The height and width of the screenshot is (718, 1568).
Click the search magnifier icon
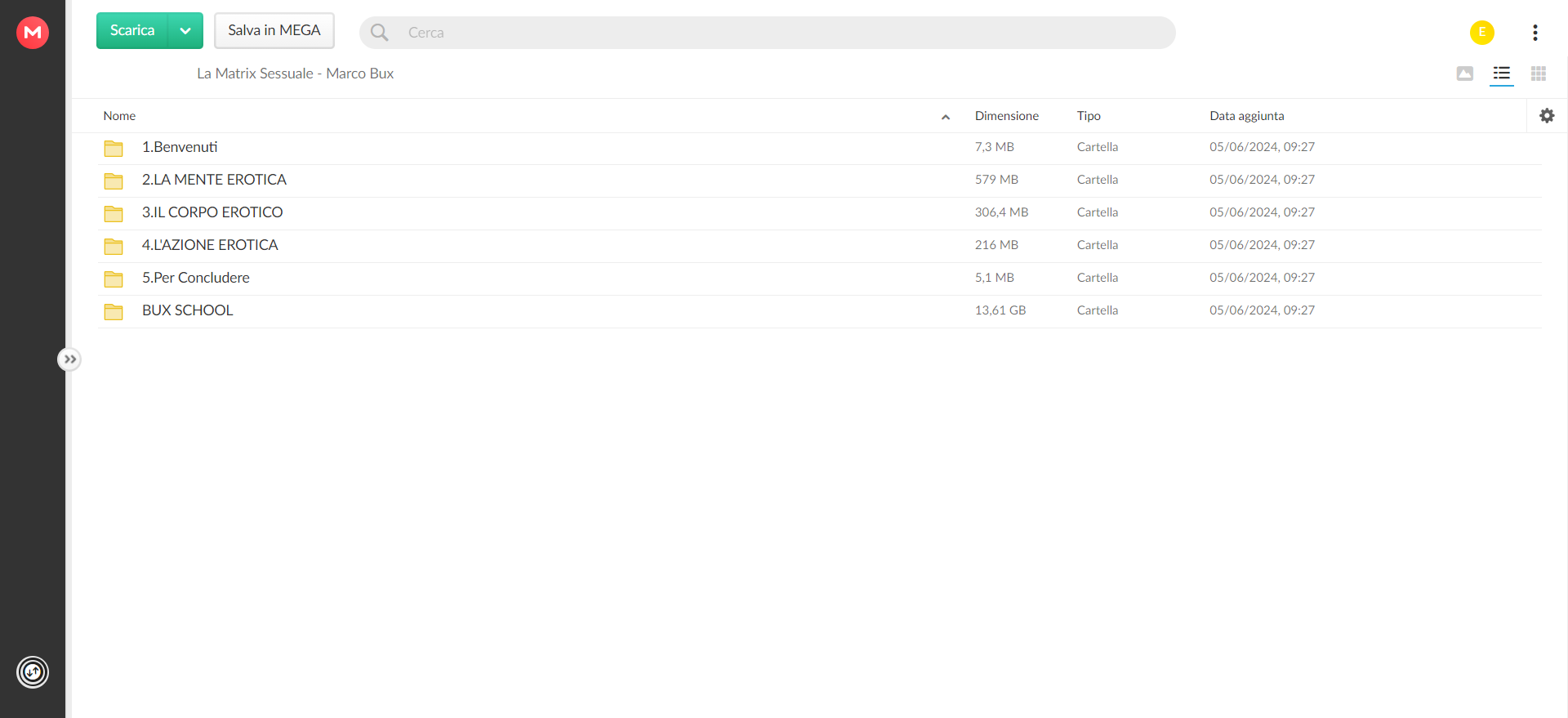point(380,33)
